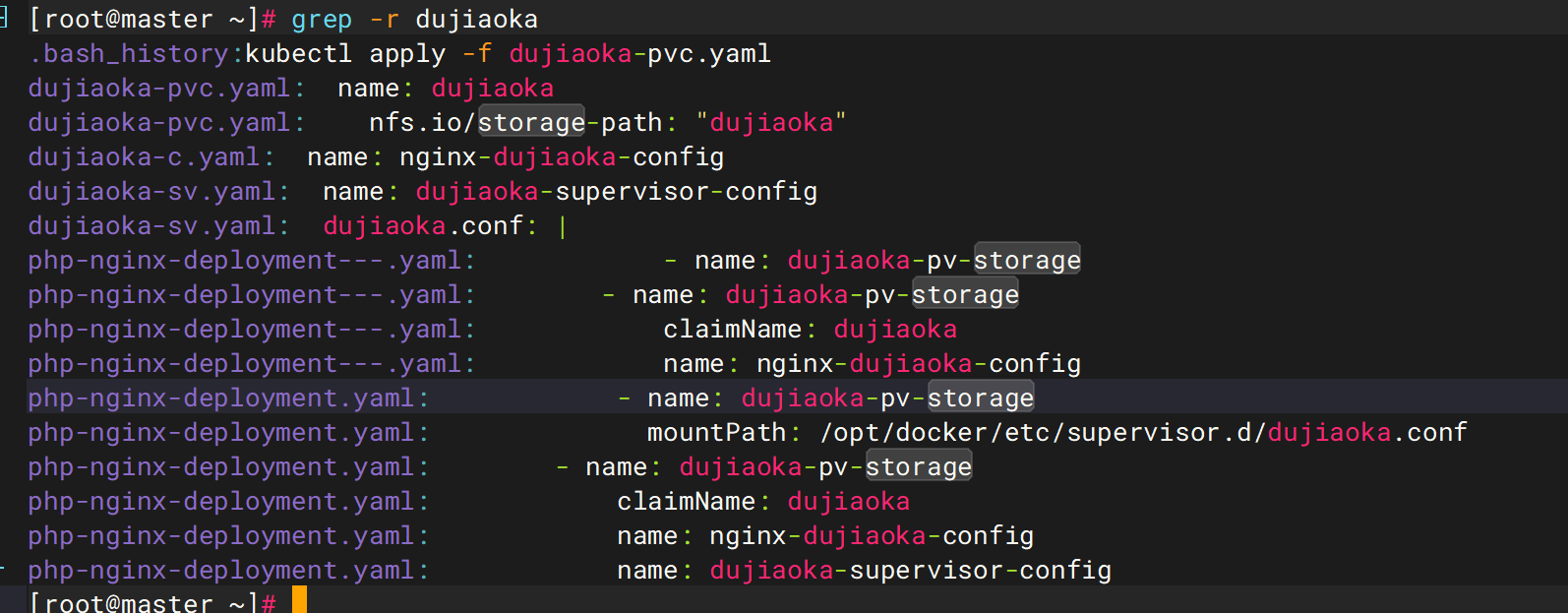
Task: Click the mountPath key
Action: (716, 433)
